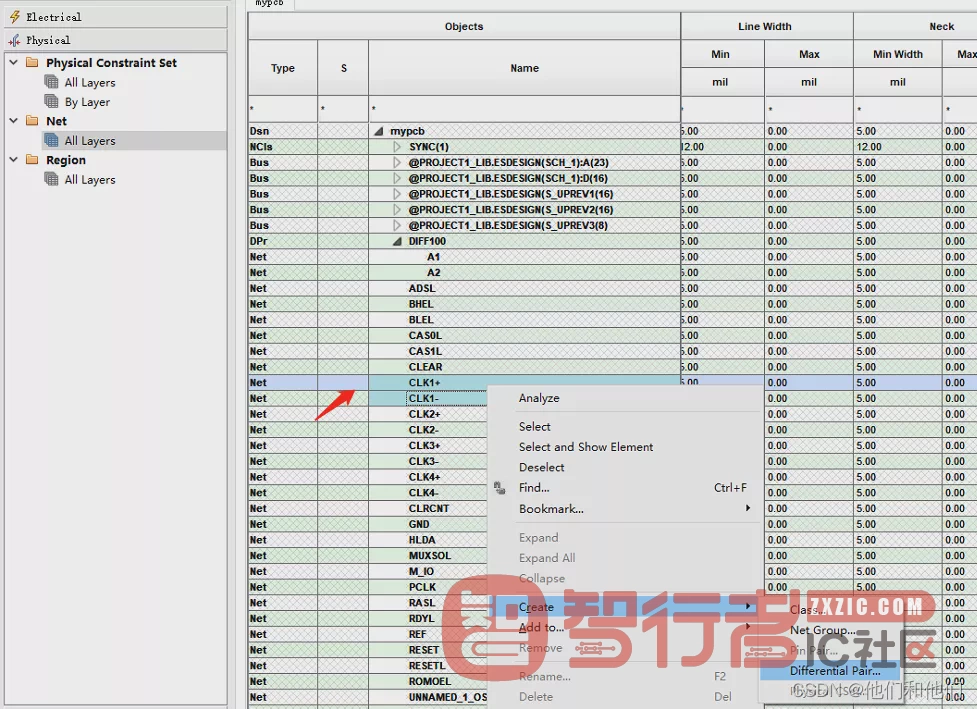Screen dimensions: 977x709
Task: Click the Objects column group header
Action: [x=464, y=26]
